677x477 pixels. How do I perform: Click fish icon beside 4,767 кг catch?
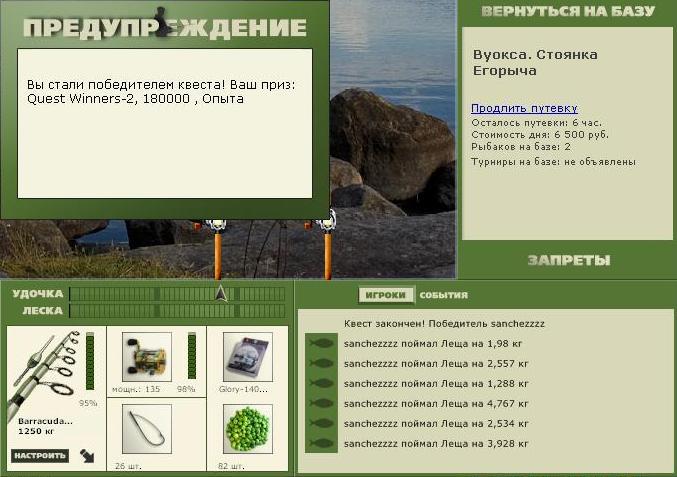coord(321,404)
